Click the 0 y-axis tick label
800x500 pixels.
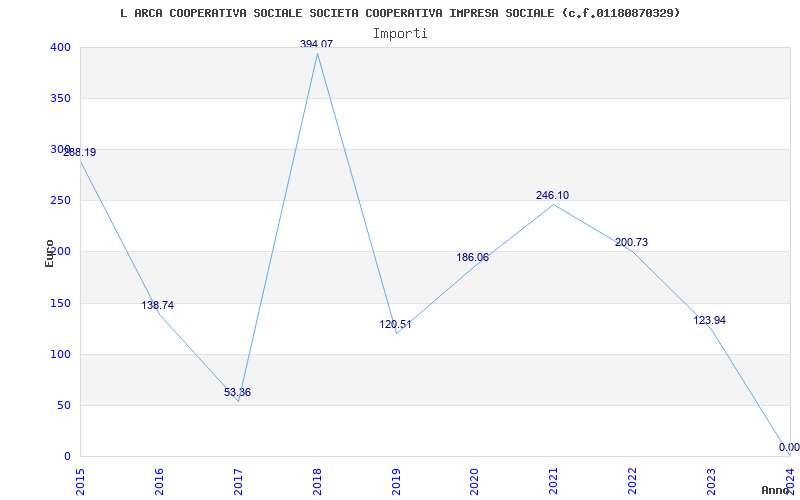point(67,456)
